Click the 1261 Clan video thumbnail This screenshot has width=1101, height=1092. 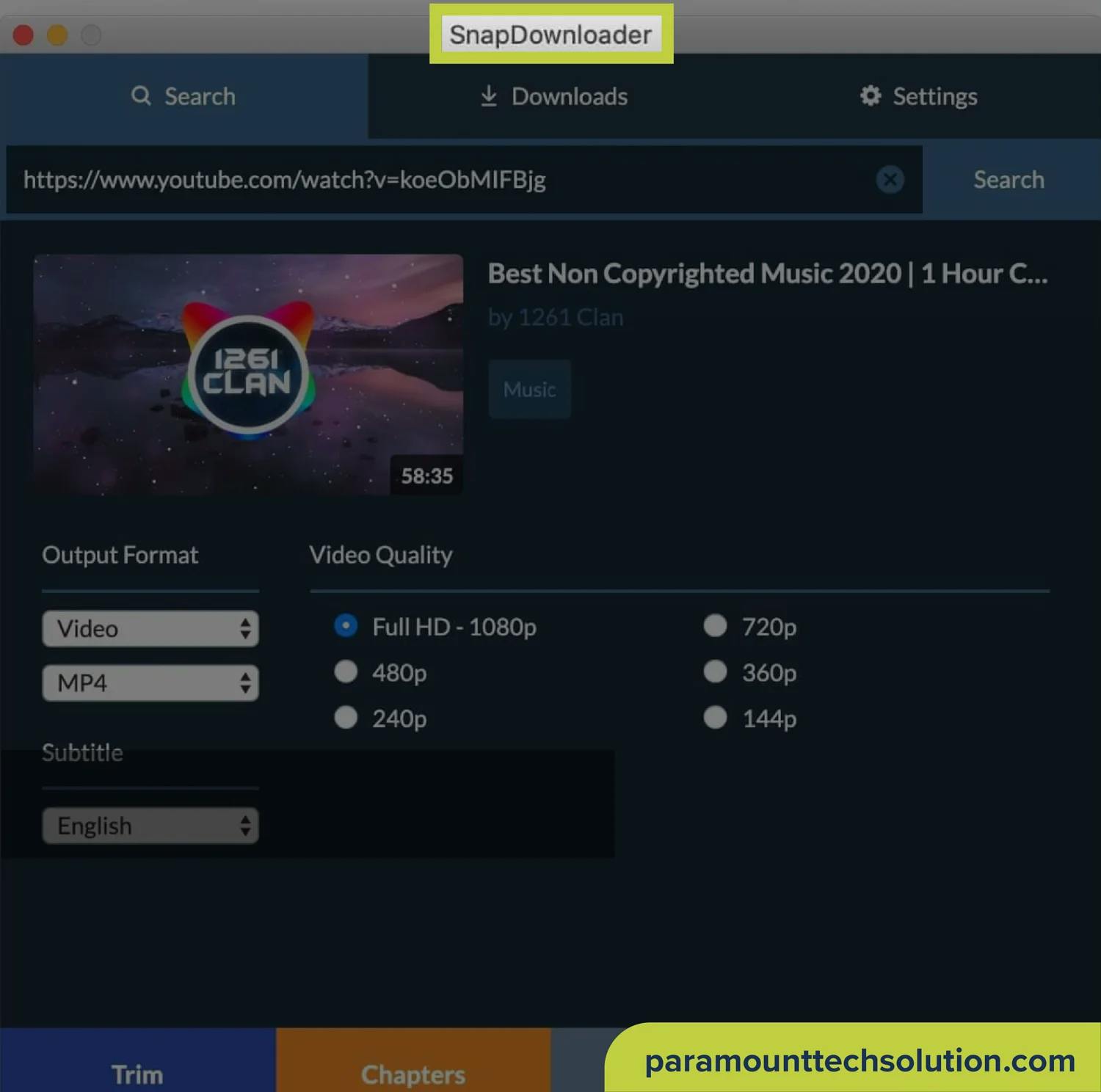(x=248, y=374)
